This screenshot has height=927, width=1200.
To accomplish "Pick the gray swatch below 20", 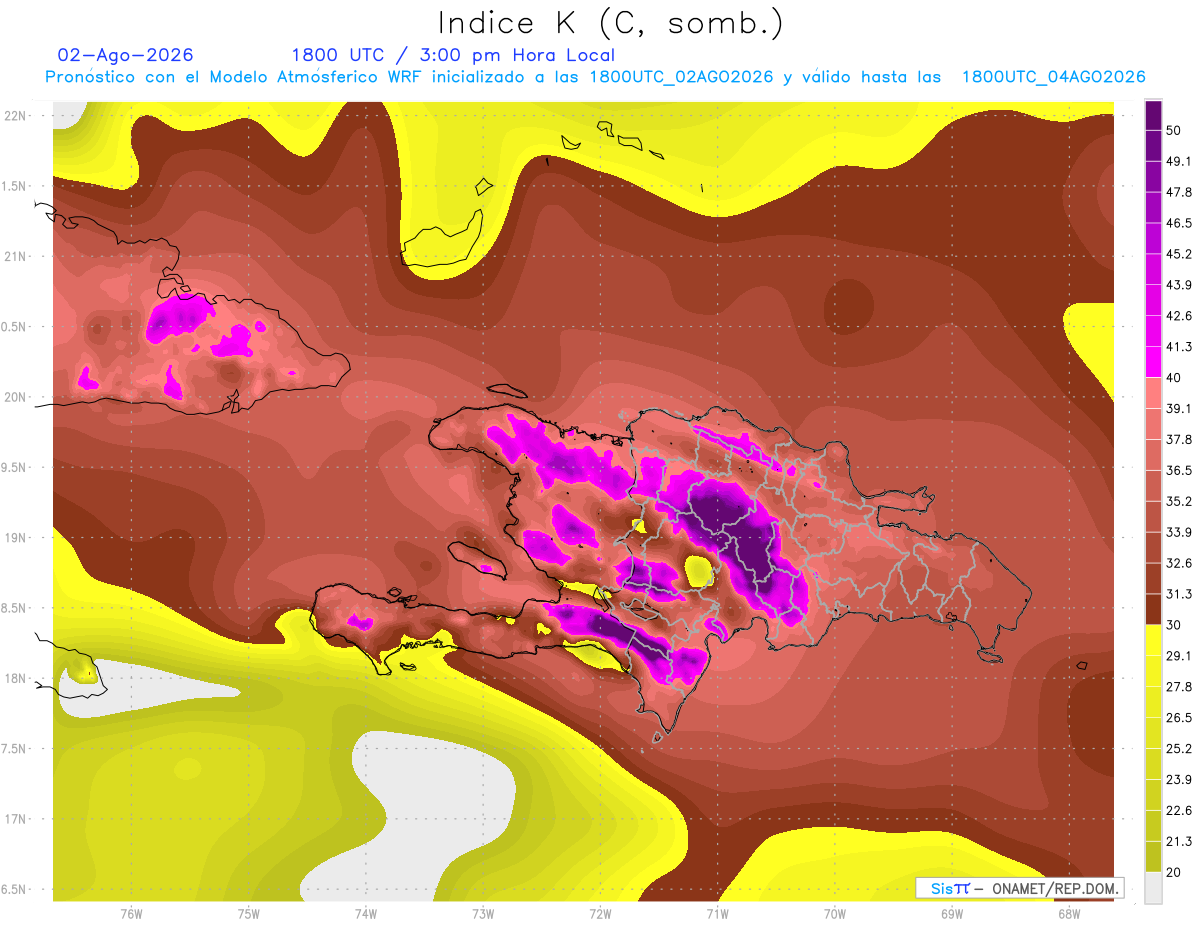I will tap(1153, 888).
